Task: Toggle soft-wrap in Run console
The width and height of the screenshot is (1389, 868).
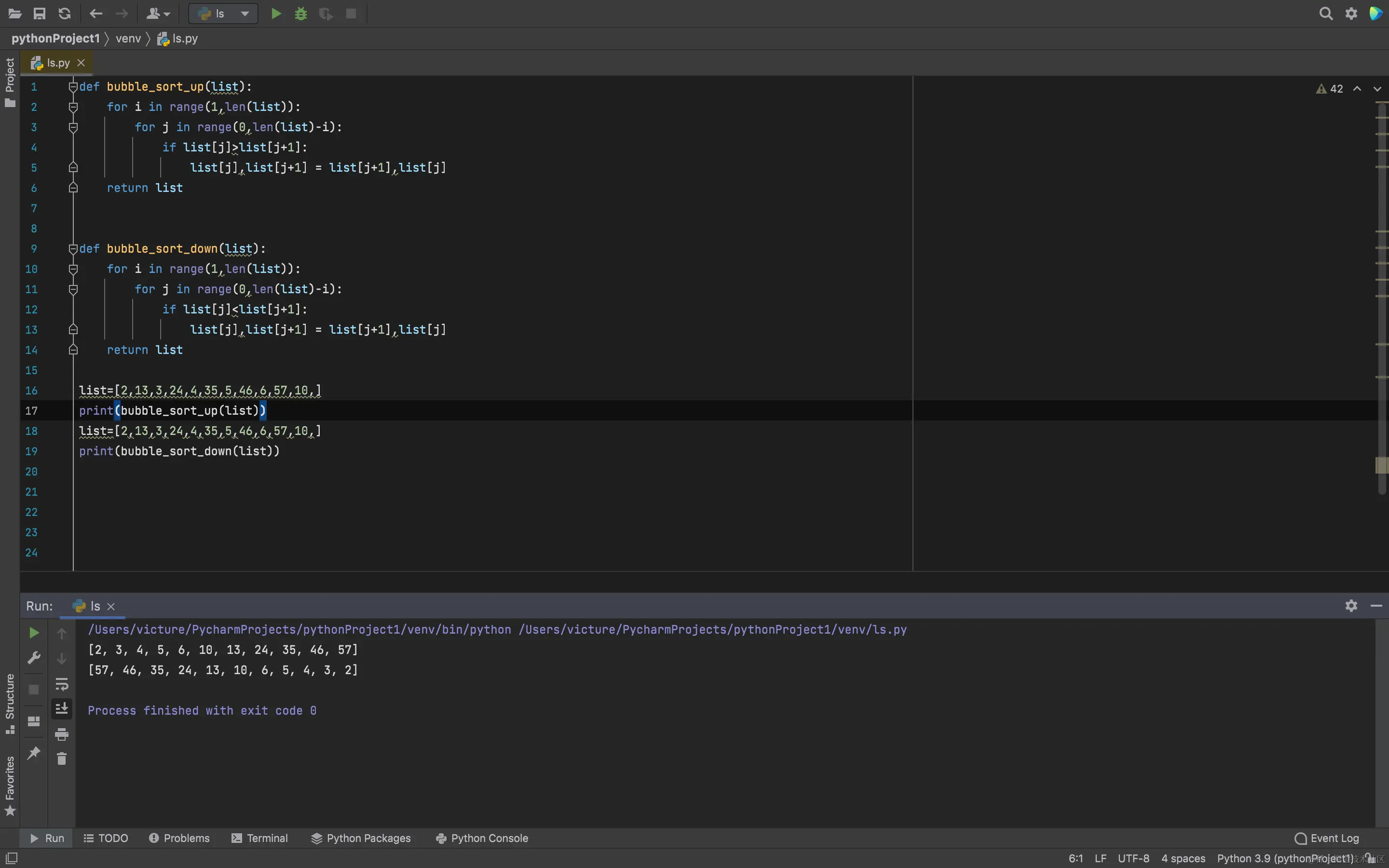Action: 61,684
